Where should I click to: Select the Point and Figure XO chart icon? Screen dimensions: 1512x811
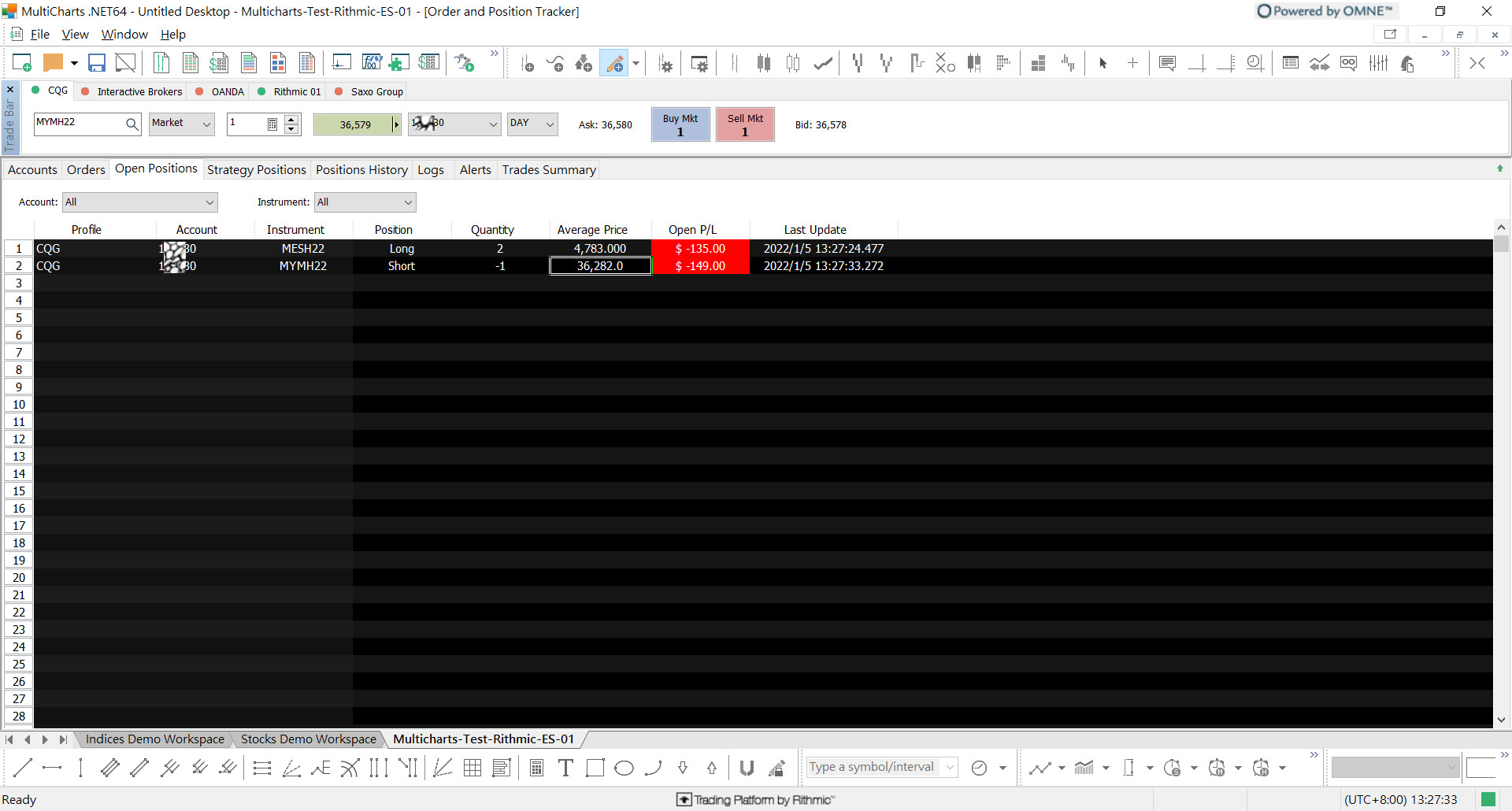[x=945, y=63]
